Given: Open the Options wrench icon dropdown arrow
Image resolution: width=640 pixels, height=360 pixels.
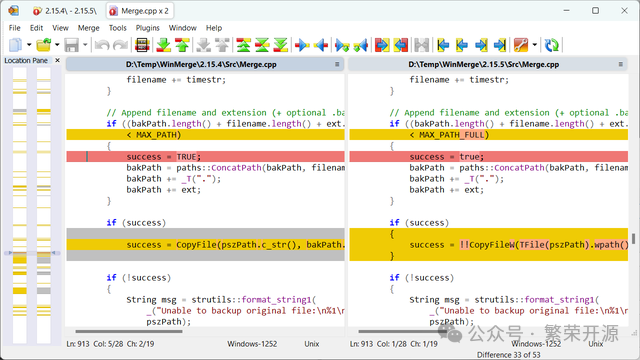Looking at the screenshot, I should pyautogui.click(x=534, y=45).
